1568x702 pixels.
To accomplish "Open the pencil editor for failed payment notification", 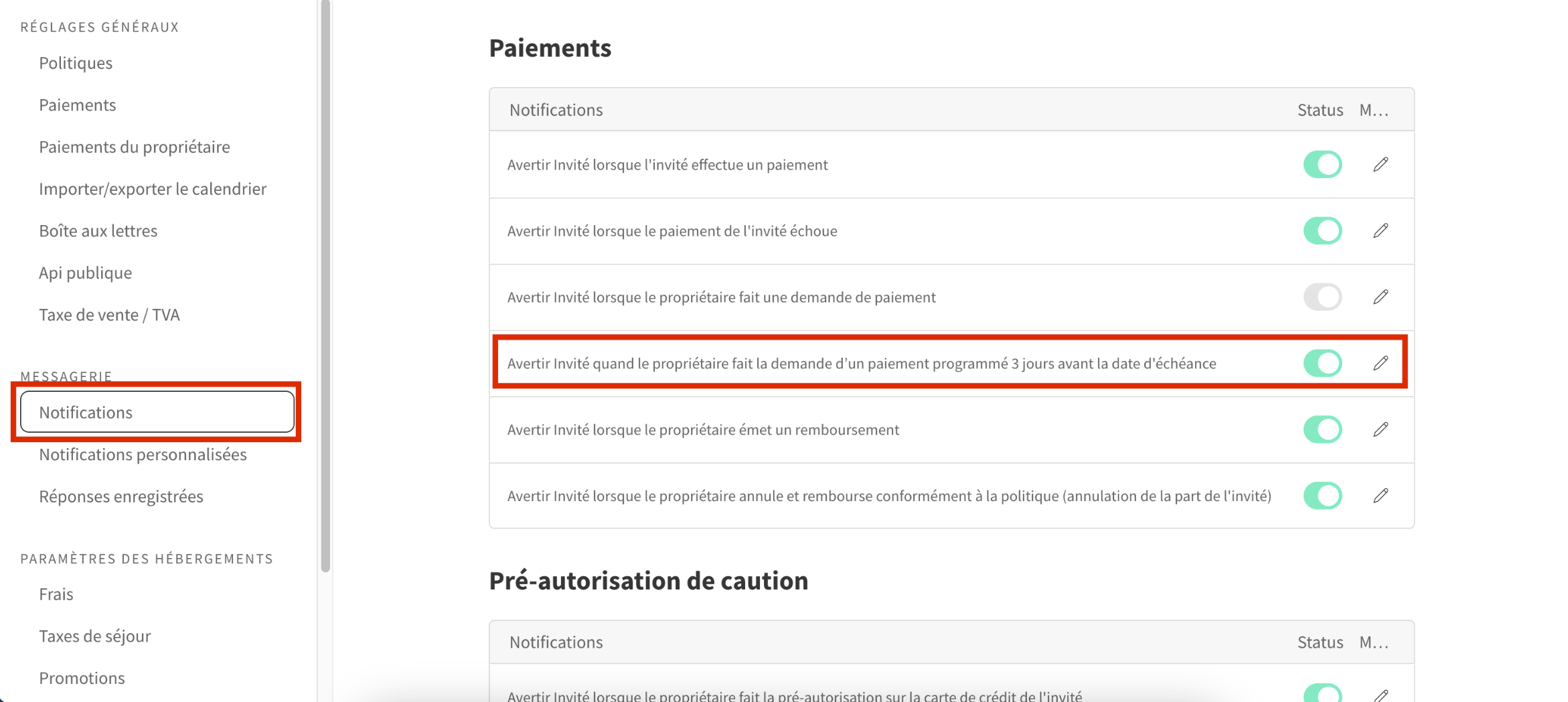I will [1381, 230].
